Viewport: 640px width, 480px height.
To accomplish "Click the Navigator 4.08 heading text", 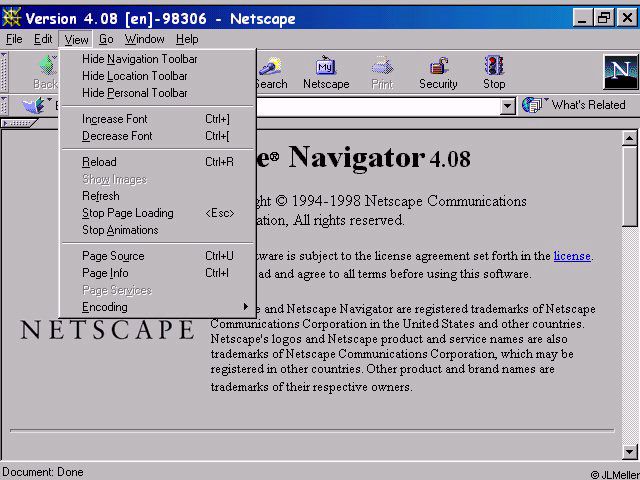I will pyautogui.click(x=379, y=157).
